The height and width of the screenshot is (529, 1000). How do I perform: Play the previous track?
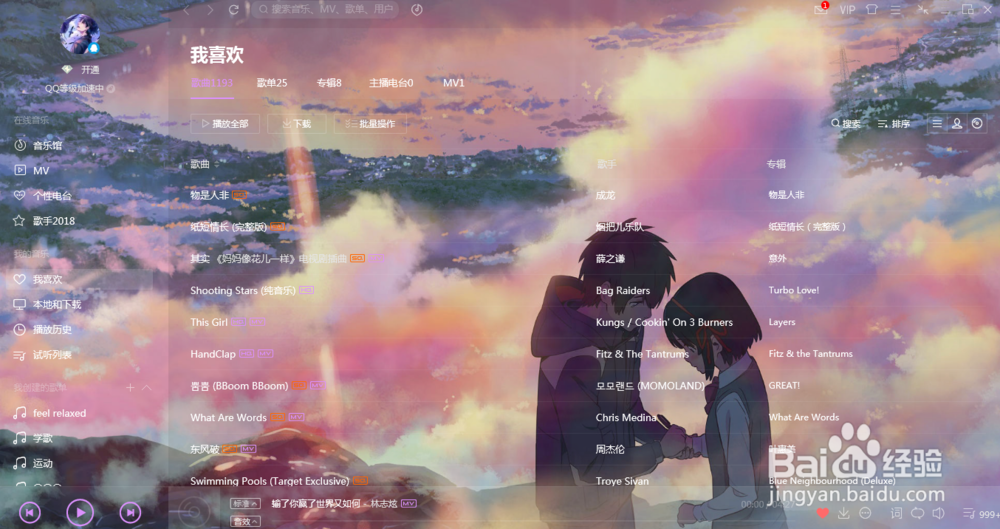point(30,512)
